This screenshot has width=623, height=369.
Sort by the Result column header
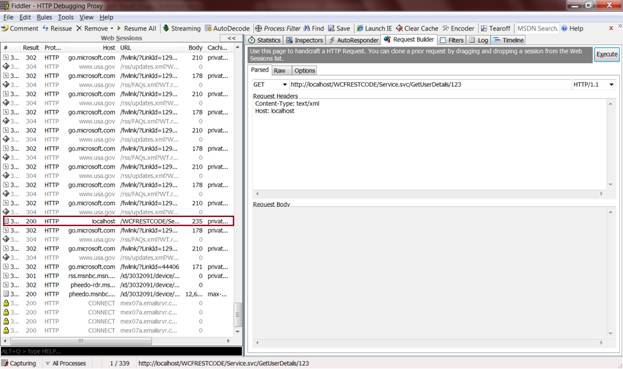31,48
